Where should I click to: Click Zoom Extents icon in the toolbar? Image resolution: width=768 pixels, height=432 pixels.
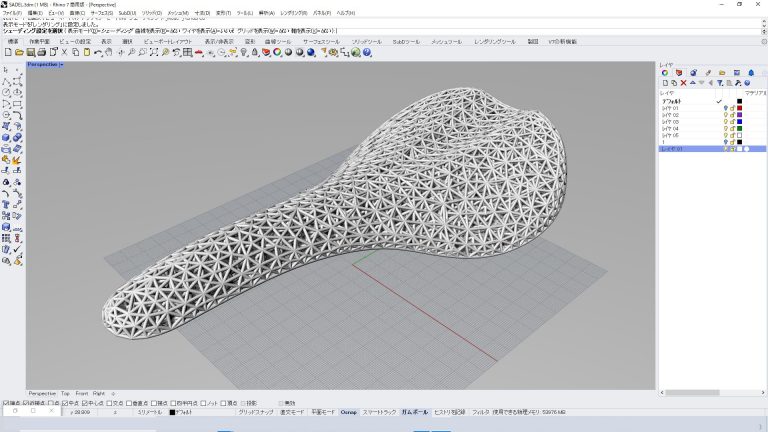tap(154, 52)
